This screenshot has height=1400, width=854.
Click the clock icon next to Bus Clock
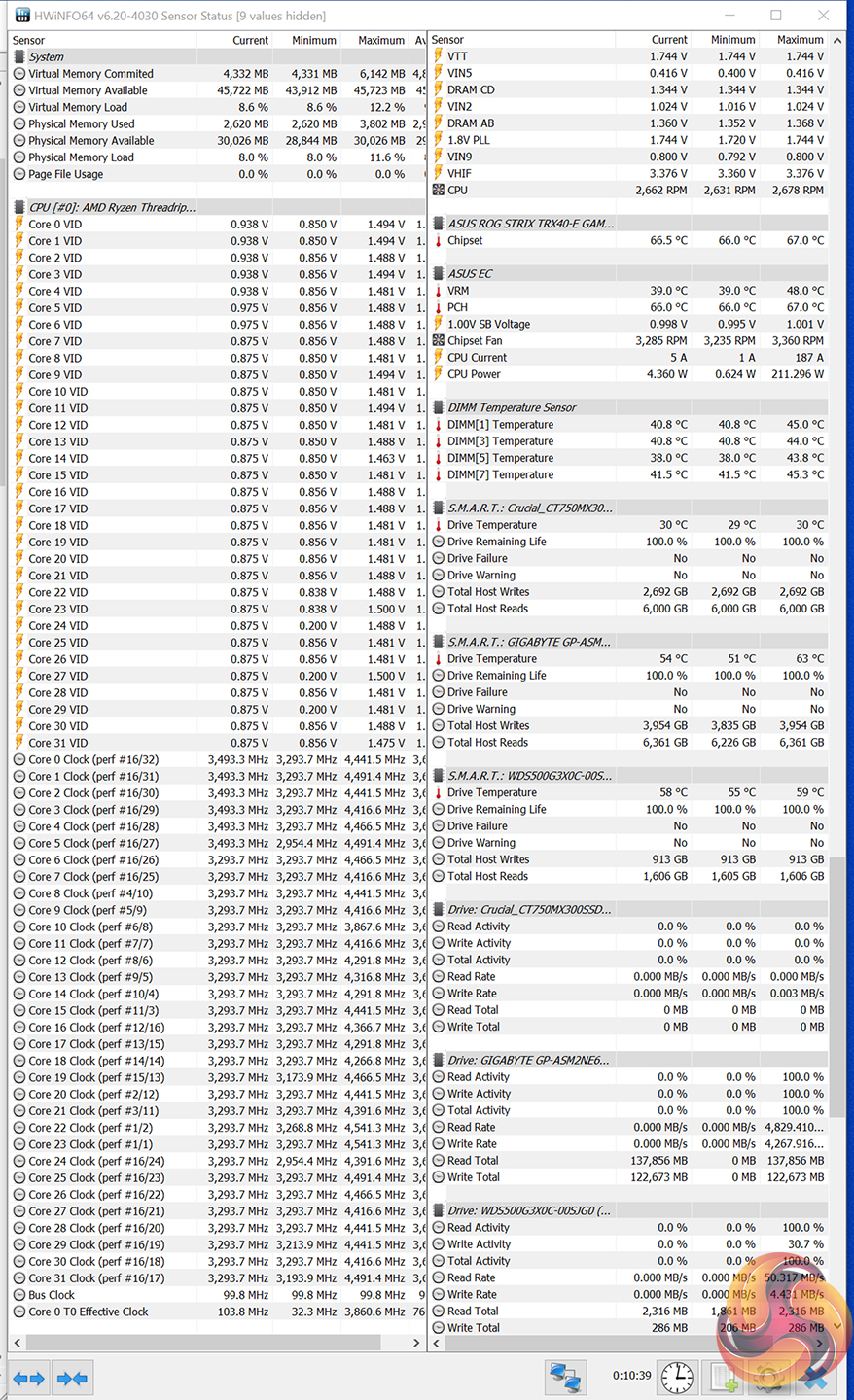[20, 1295]
